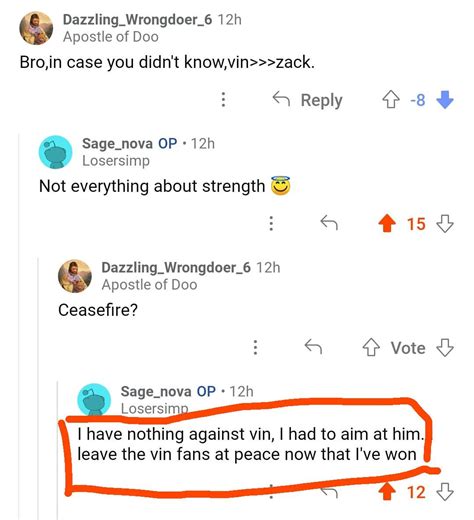Screen dimensions: 474x520
Task: Downvote the comment with 15 points
Action: tap(445, 223)
